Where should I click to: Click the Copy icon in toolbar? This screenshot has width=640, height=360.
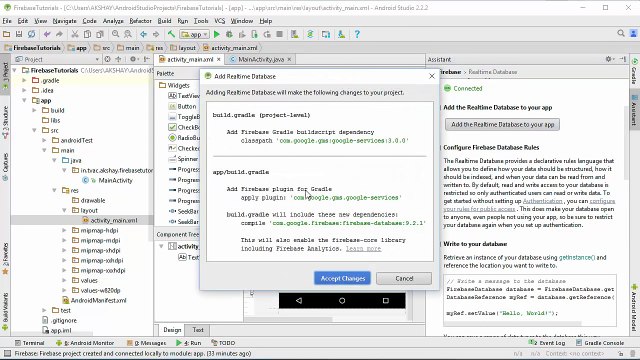tap(87, 34)
